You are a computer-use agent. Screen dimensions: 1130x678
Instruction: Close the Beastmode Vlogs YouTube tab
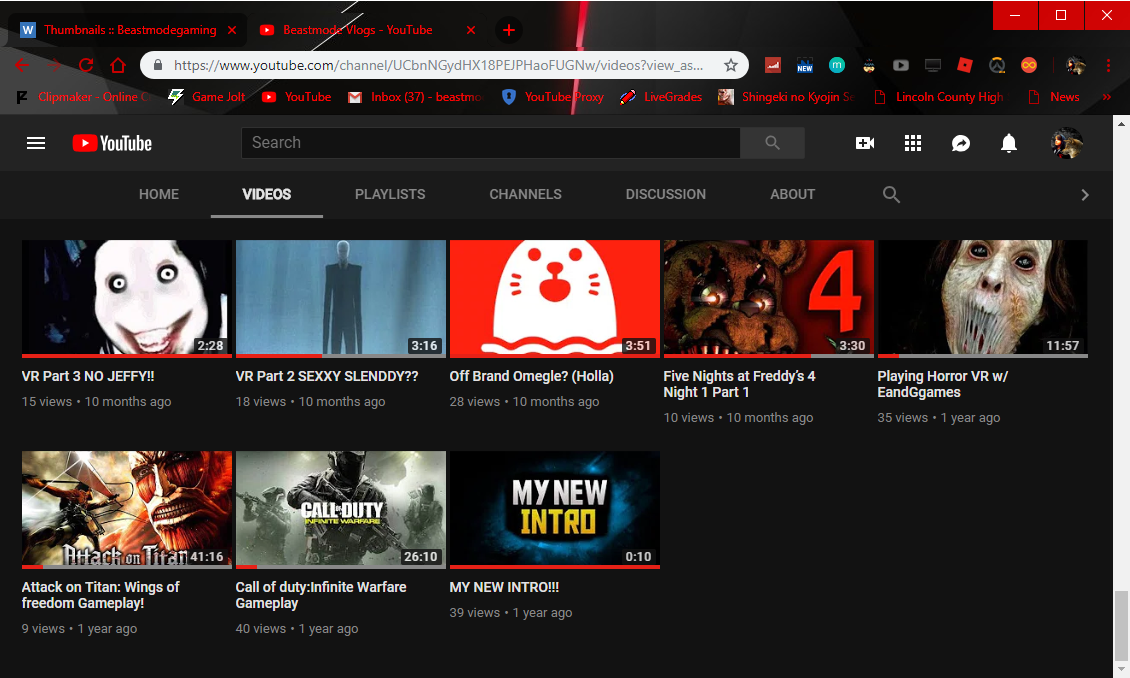tap(471, 30)
